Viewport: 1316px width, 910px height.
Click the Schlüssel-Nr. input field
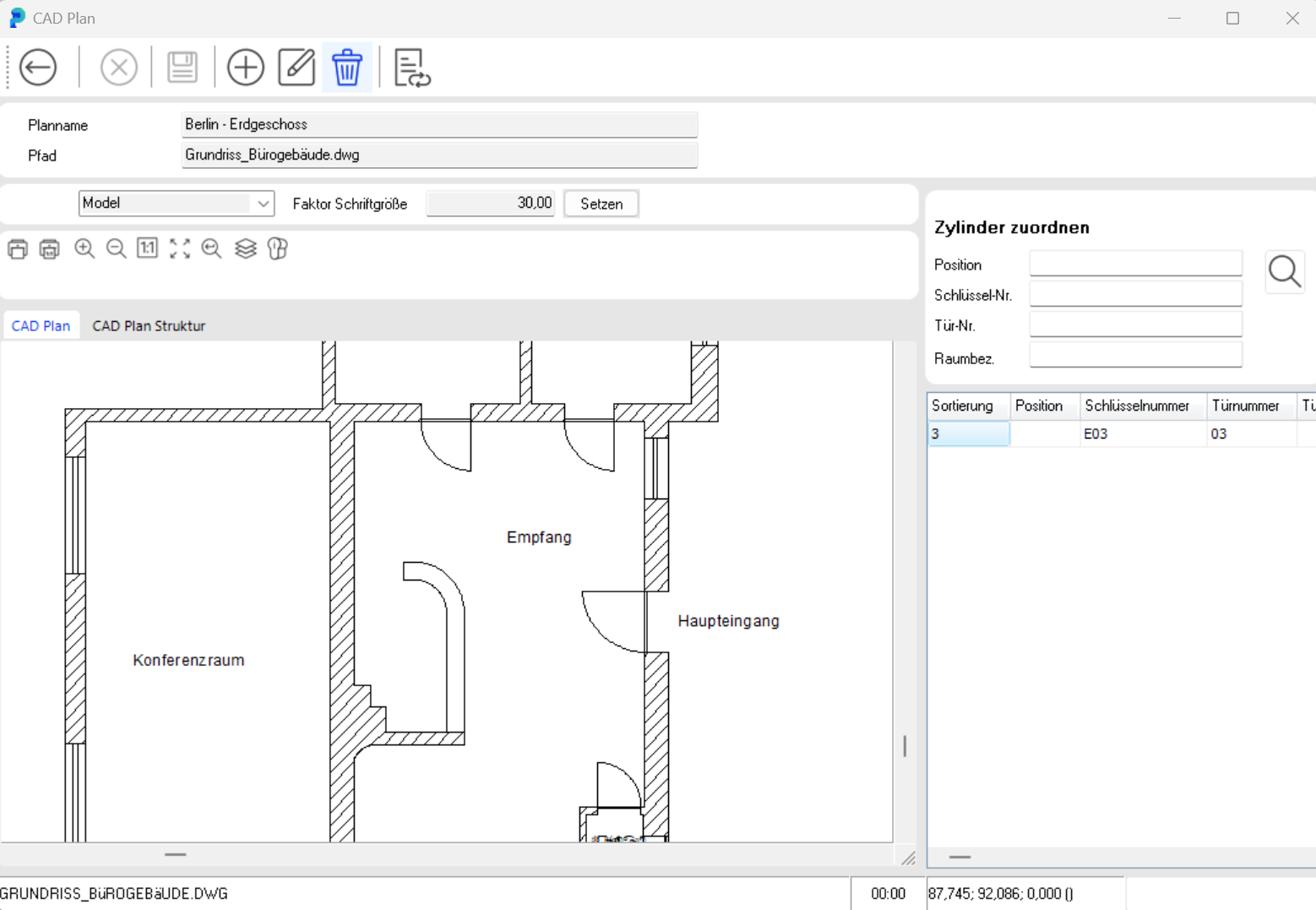tap(1135, 295)
